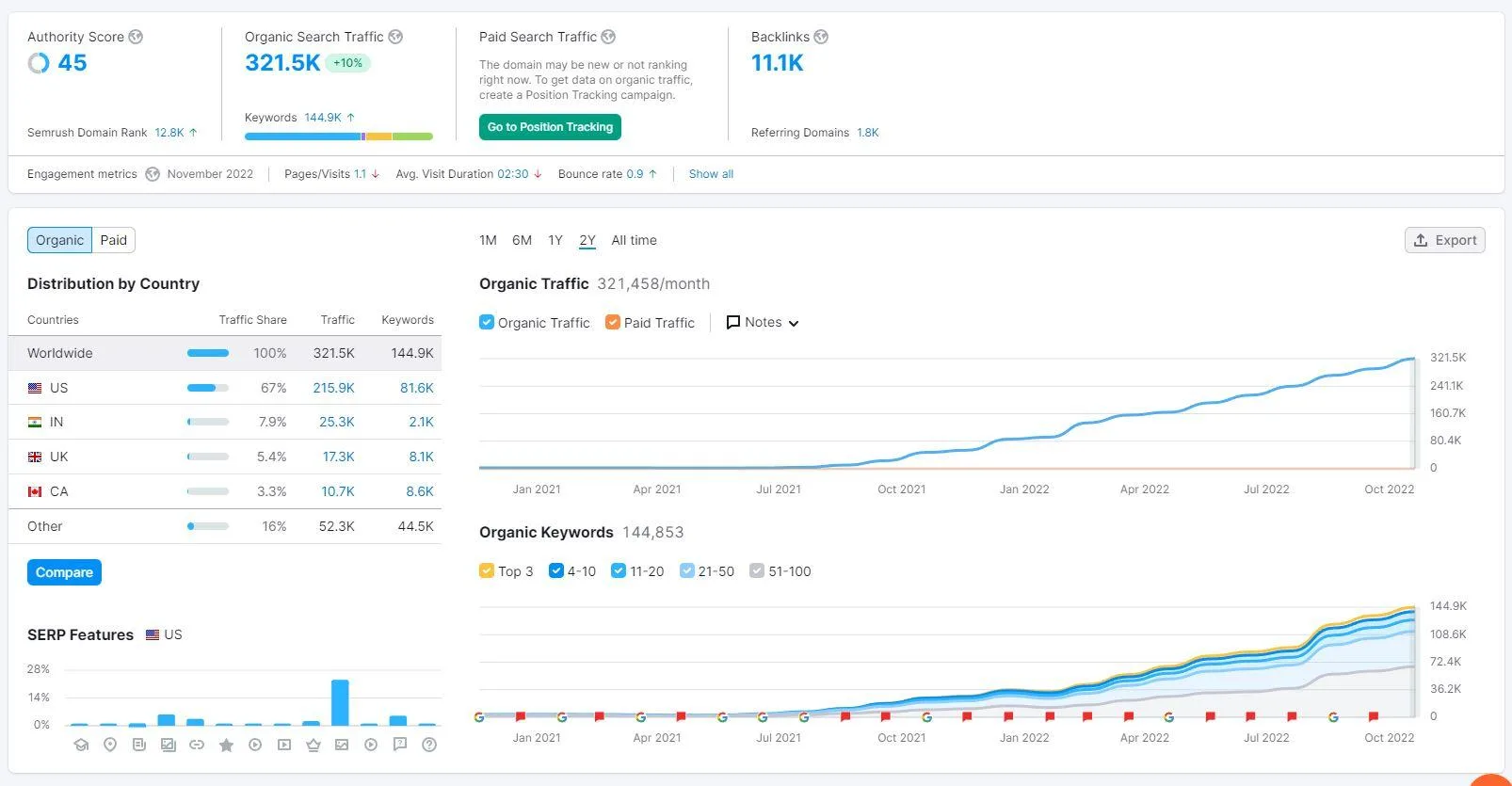Click the Knowledge panel graduation cap icon

coord(82,745)
